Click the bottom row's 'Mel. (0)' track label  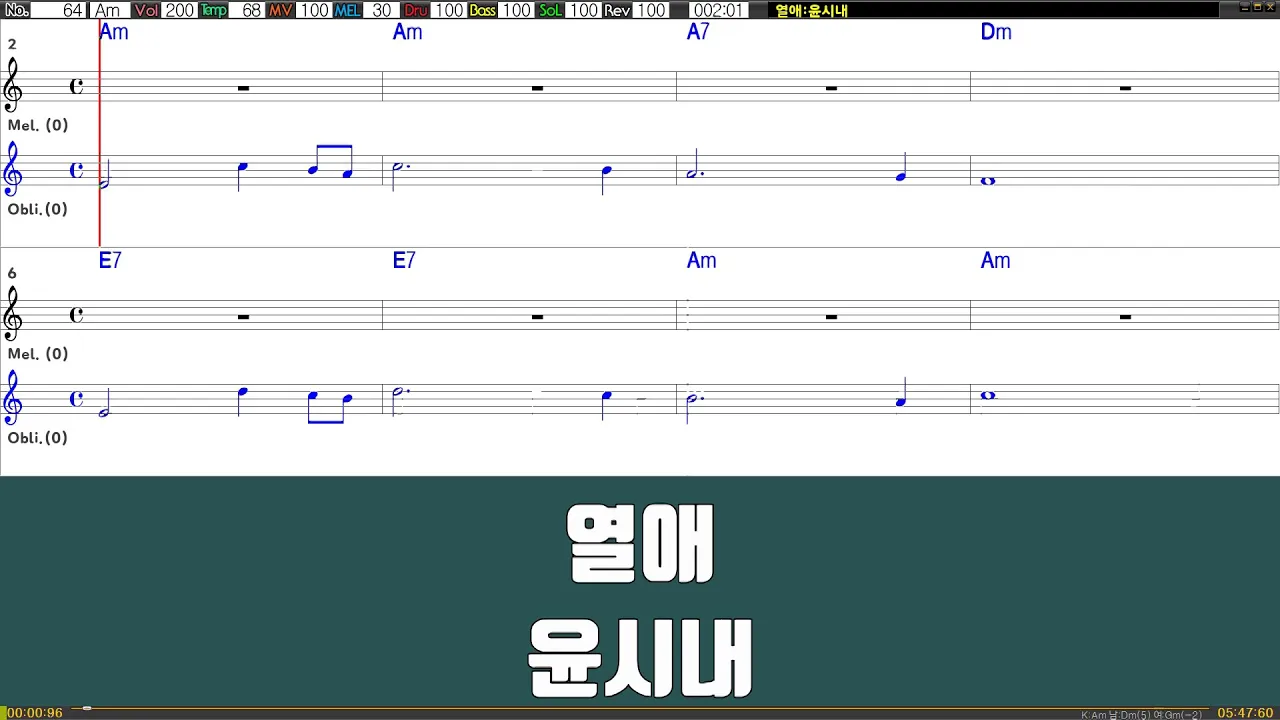38,354
